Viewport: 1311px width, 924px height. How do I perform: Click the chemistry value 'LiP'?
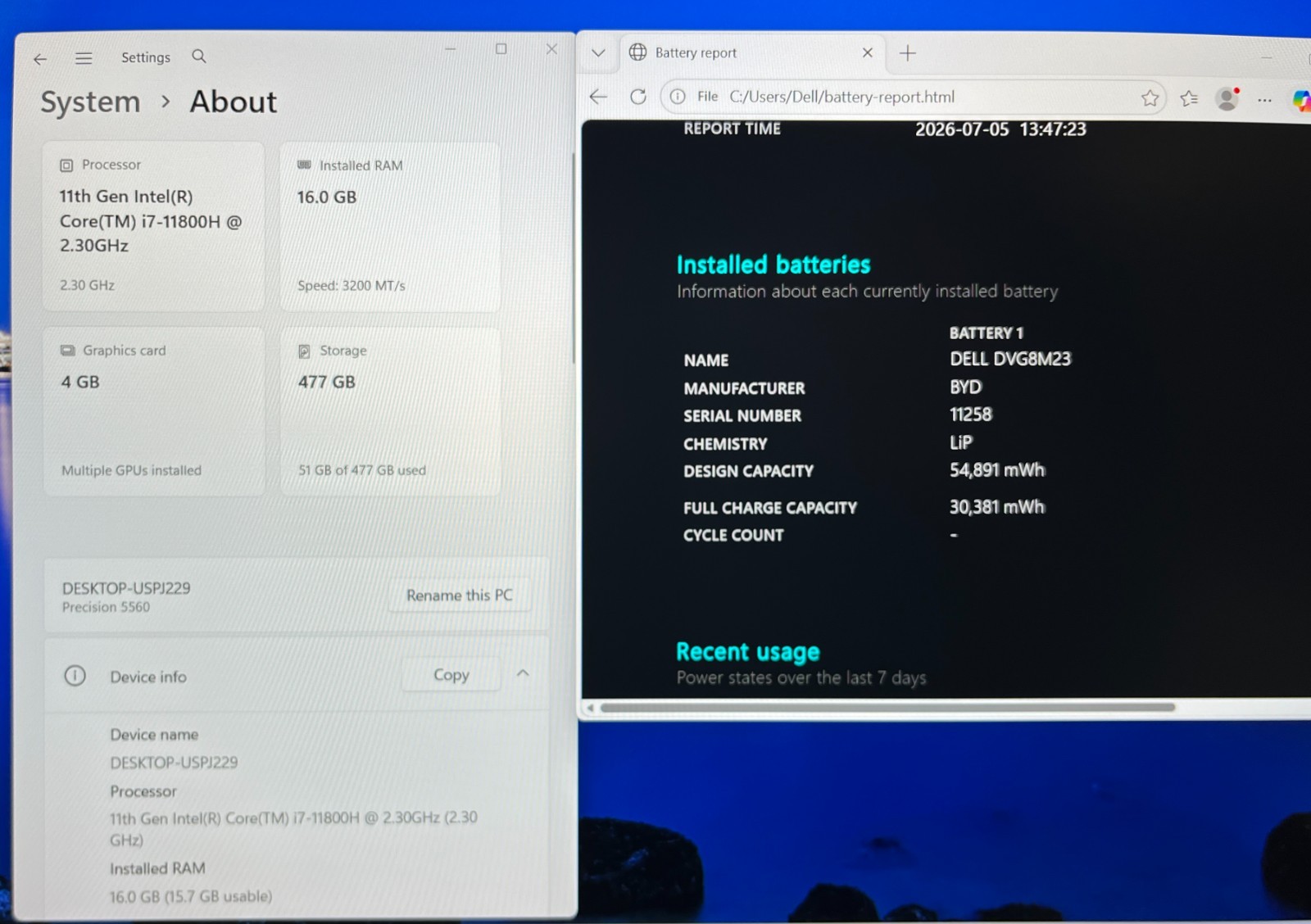(960, 443)
